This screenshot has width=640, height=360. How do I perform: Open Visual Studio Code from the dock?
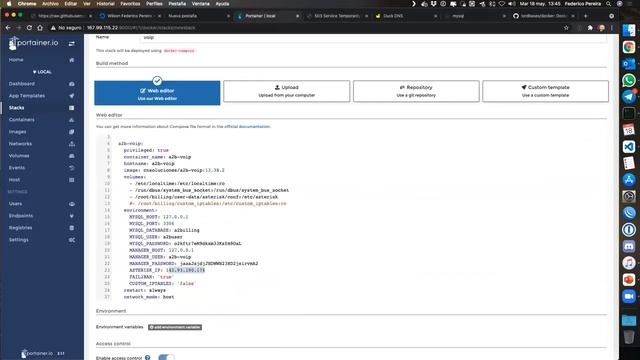pos(629,147)
